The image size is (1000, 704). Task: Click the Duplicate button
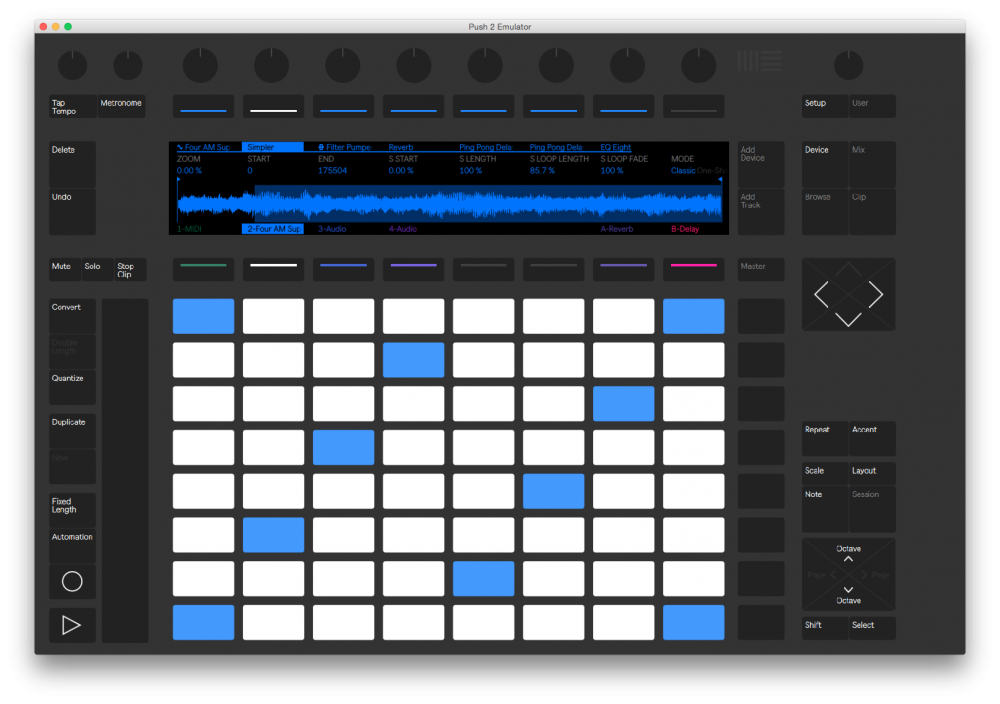[x=72, y=431]
